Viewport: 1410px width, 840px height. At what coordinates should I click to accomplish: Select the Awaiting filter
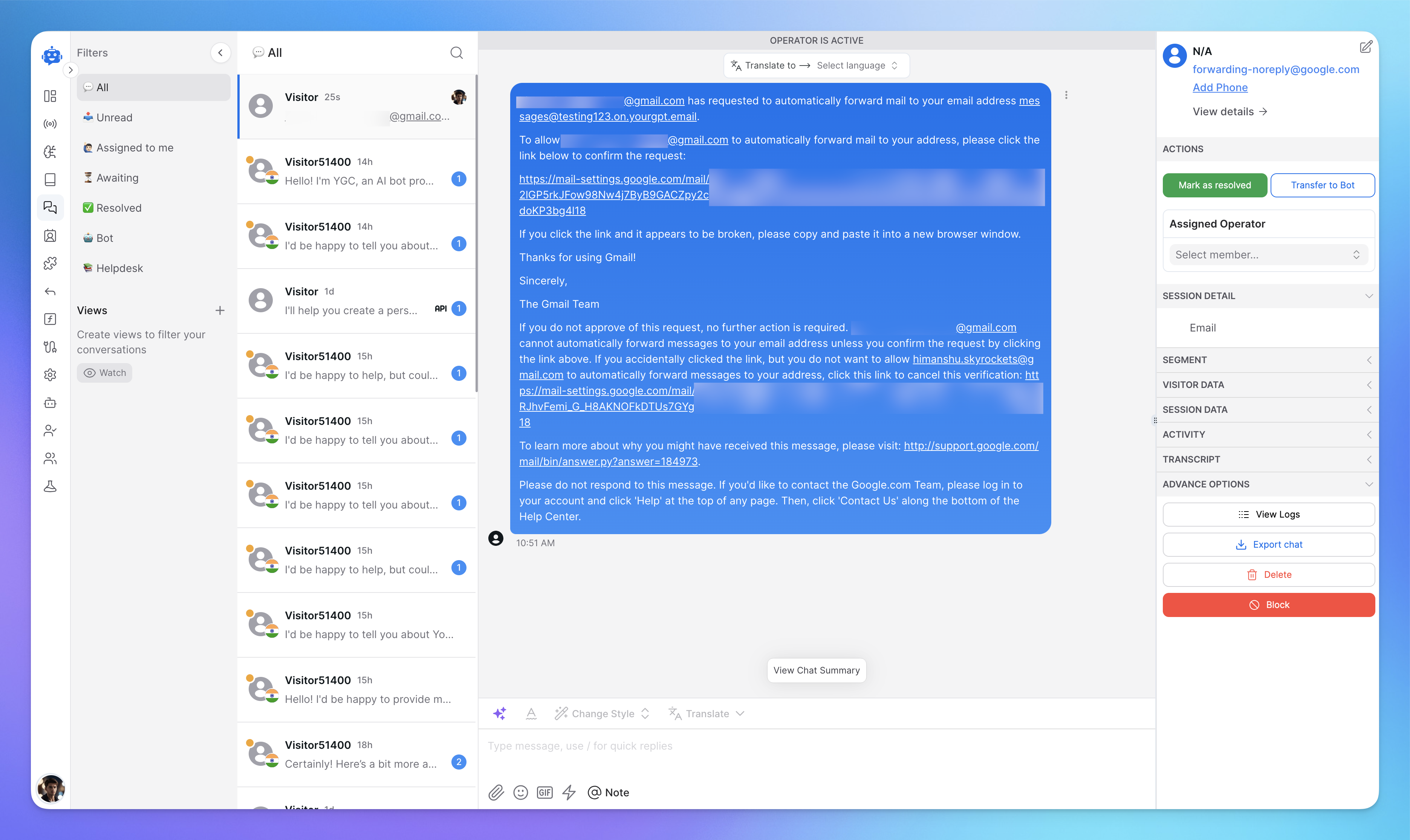click(x=153, y=178)
